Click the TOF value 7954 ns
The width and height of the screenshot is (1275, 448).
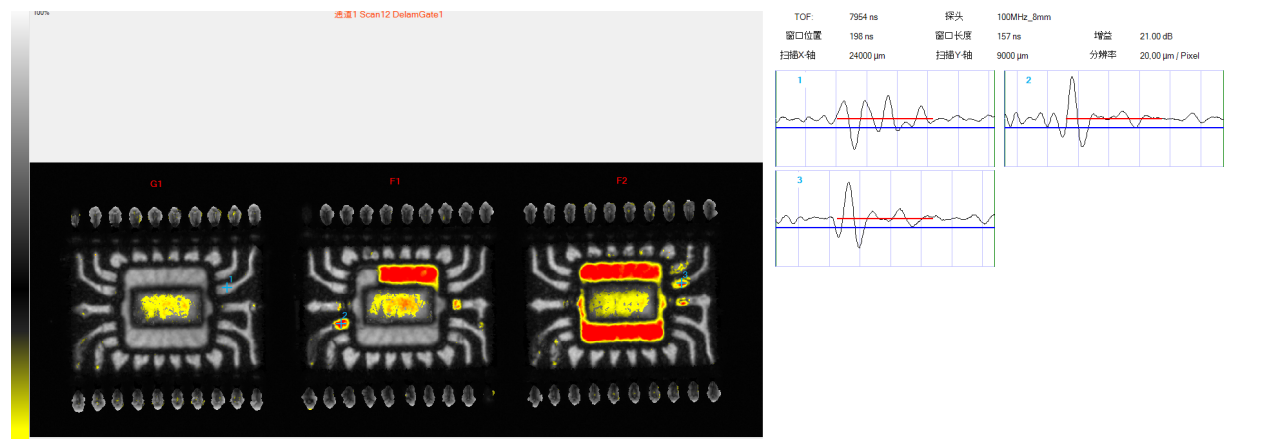pyautogui.click(x=865, y=17)
